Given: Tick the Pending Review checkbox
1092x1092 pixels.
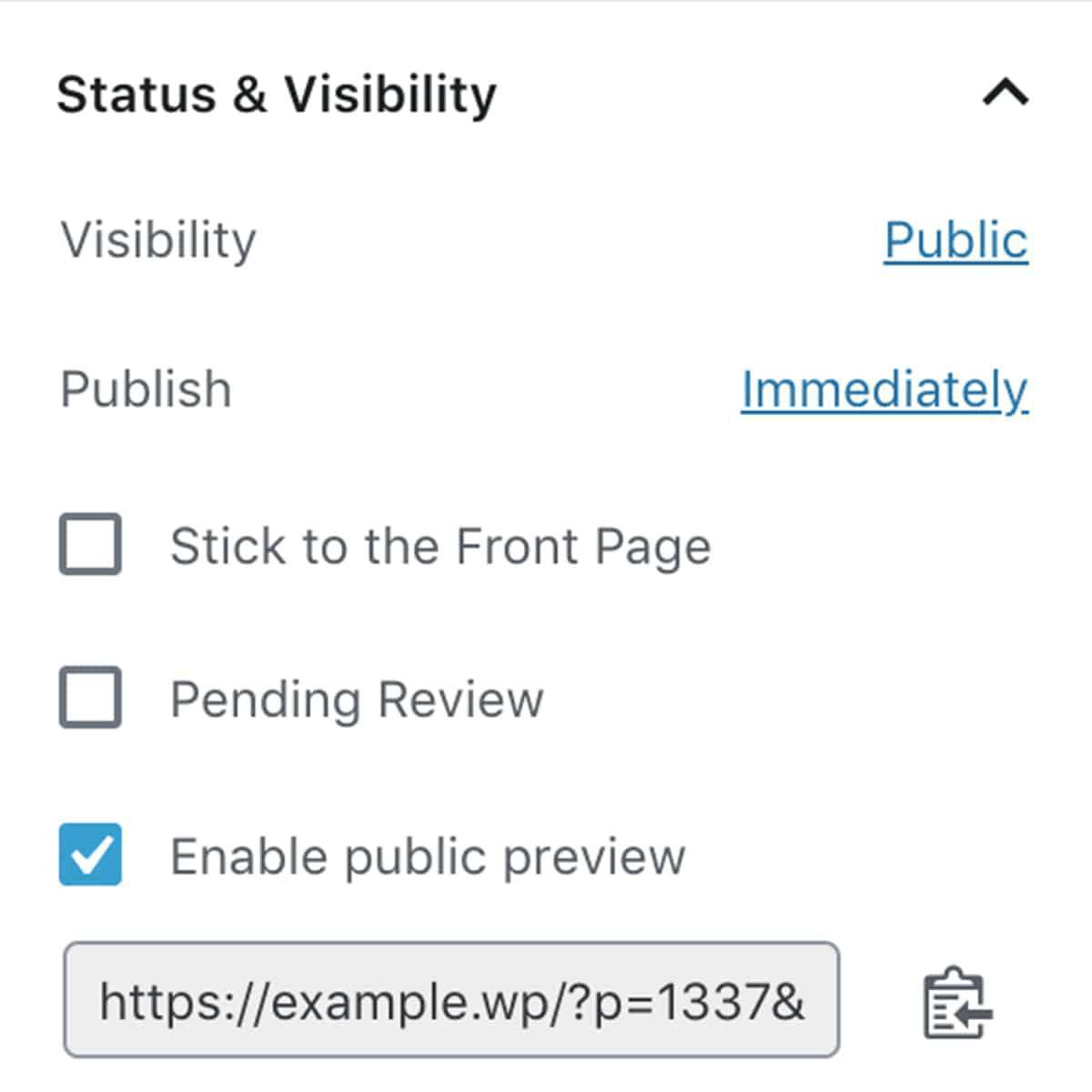Looking at the screenshot, I should pyautogui.click(x=90, y=697).
